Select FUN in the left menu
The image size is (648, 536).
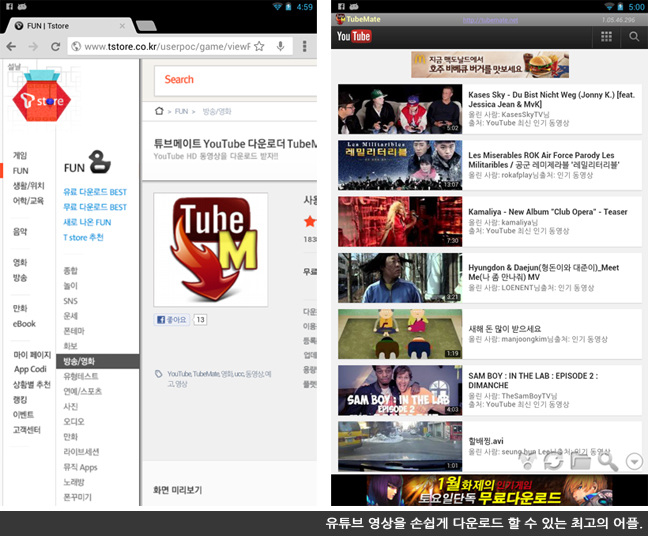pyautogui.click(x=20, y=171)
